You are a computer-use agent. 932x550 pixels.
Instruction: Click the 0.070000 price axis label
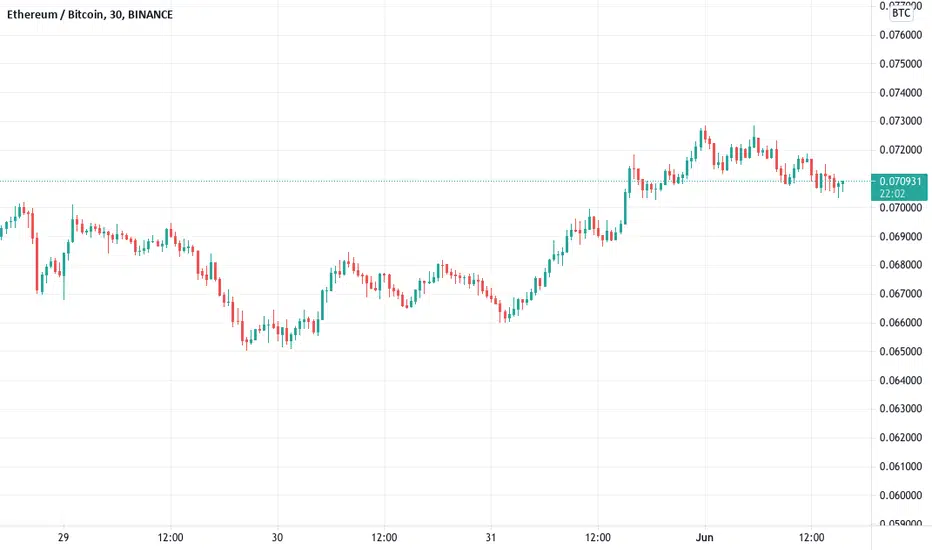[x=900, y=208]
